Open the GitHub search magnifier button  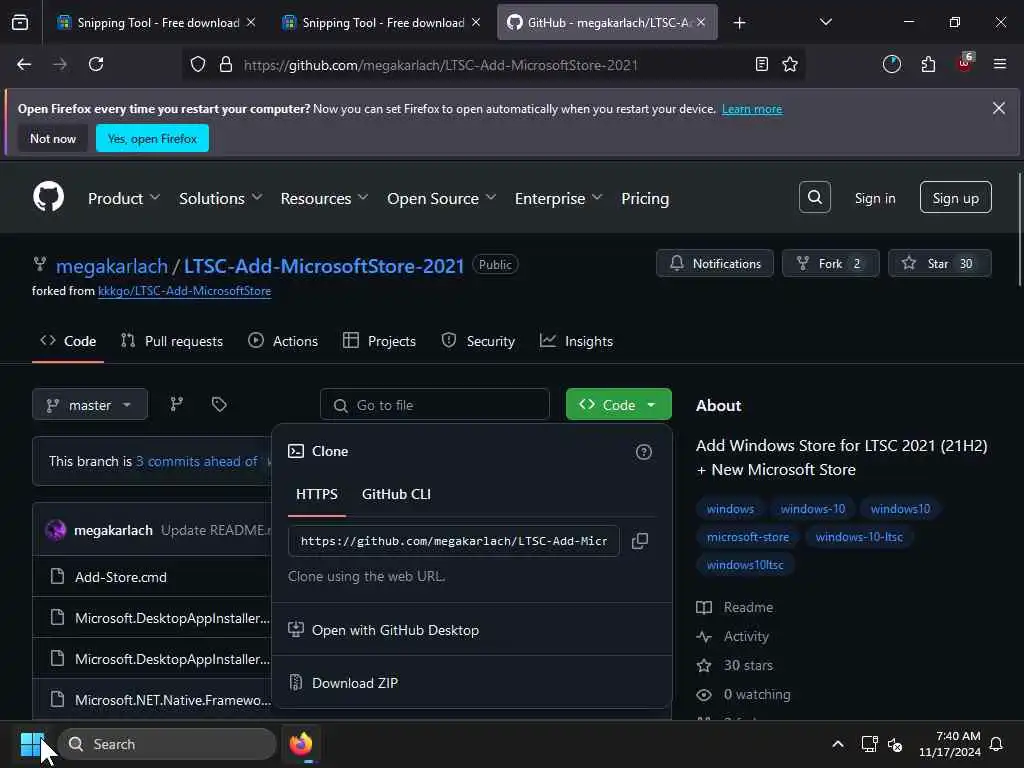click(x=814, y=197)
